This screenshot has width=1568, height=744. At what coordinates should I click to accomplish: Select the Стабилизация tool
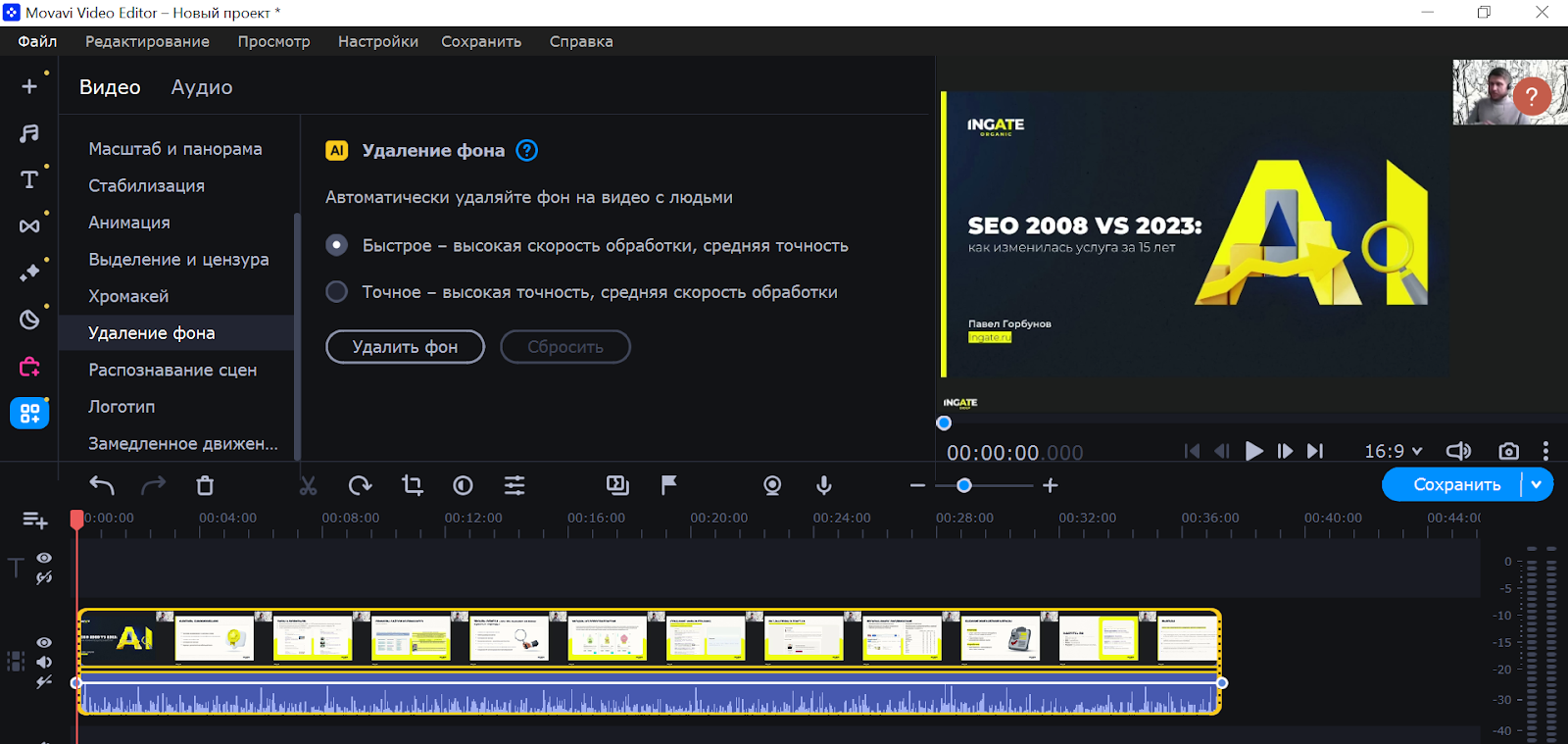(x=147, y=185)
